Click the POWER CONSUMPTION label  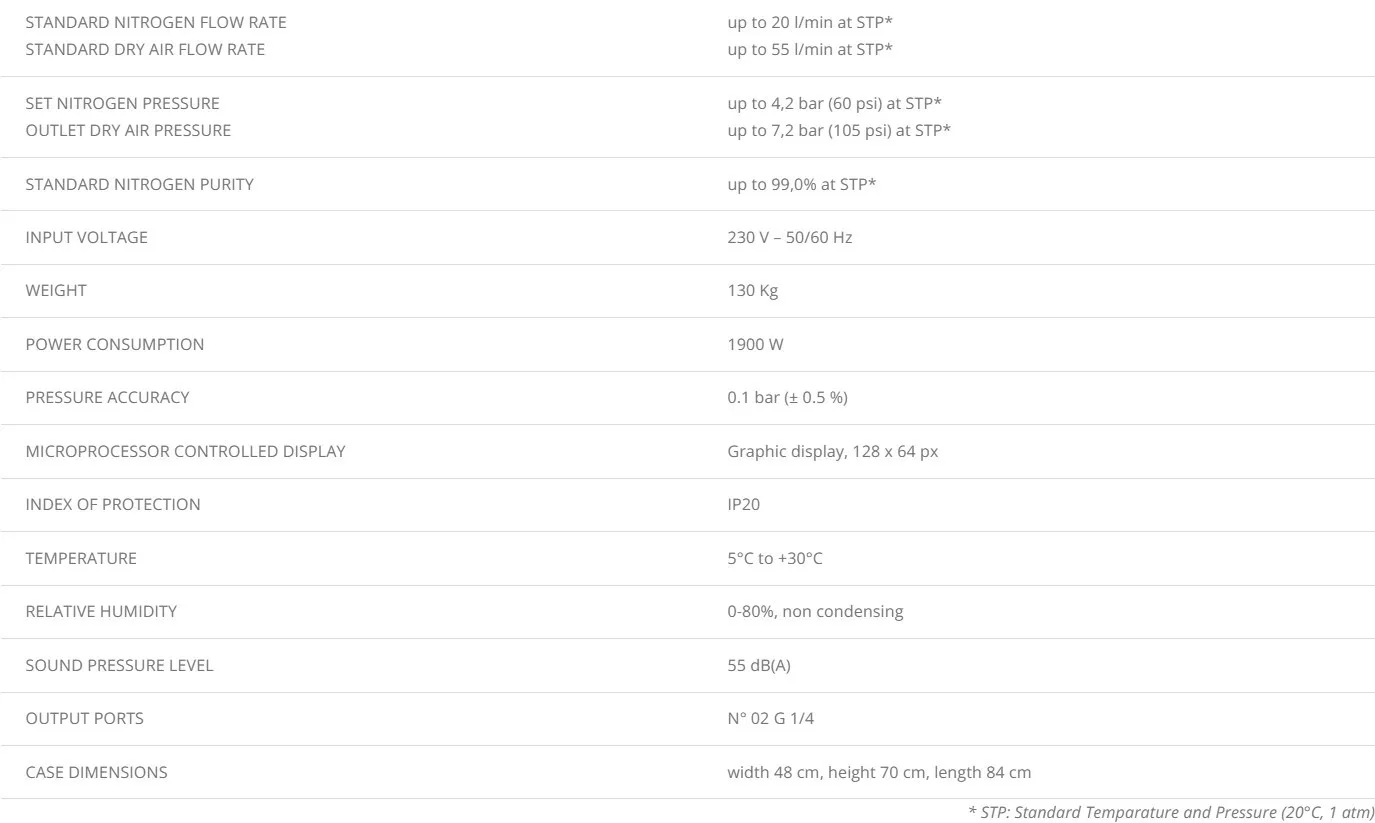pos(114,344)
